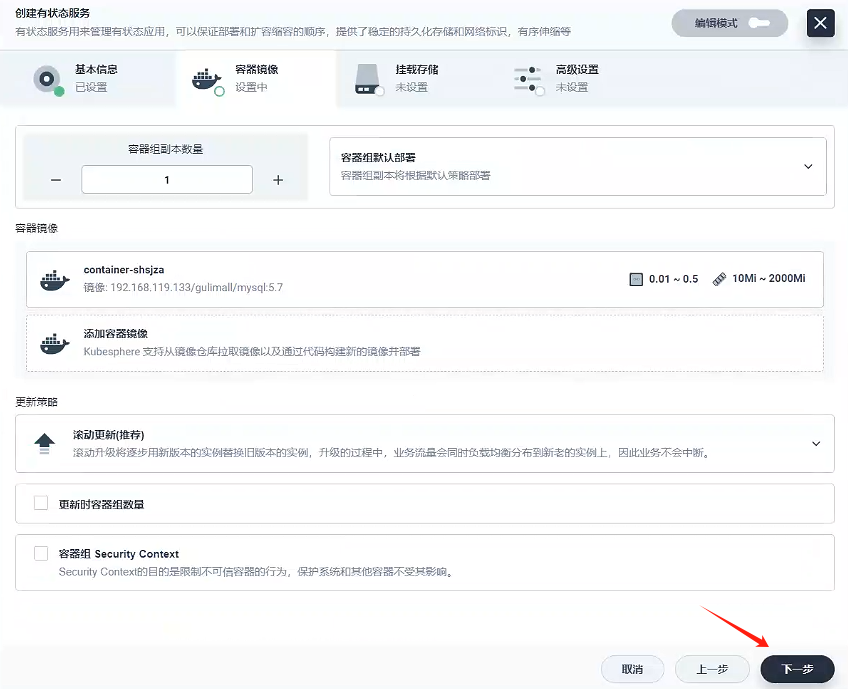Open the 高级设置 step tab
The height and width of the screenshot is (689, 848).
pyautogui.click(x=577, y=78)
